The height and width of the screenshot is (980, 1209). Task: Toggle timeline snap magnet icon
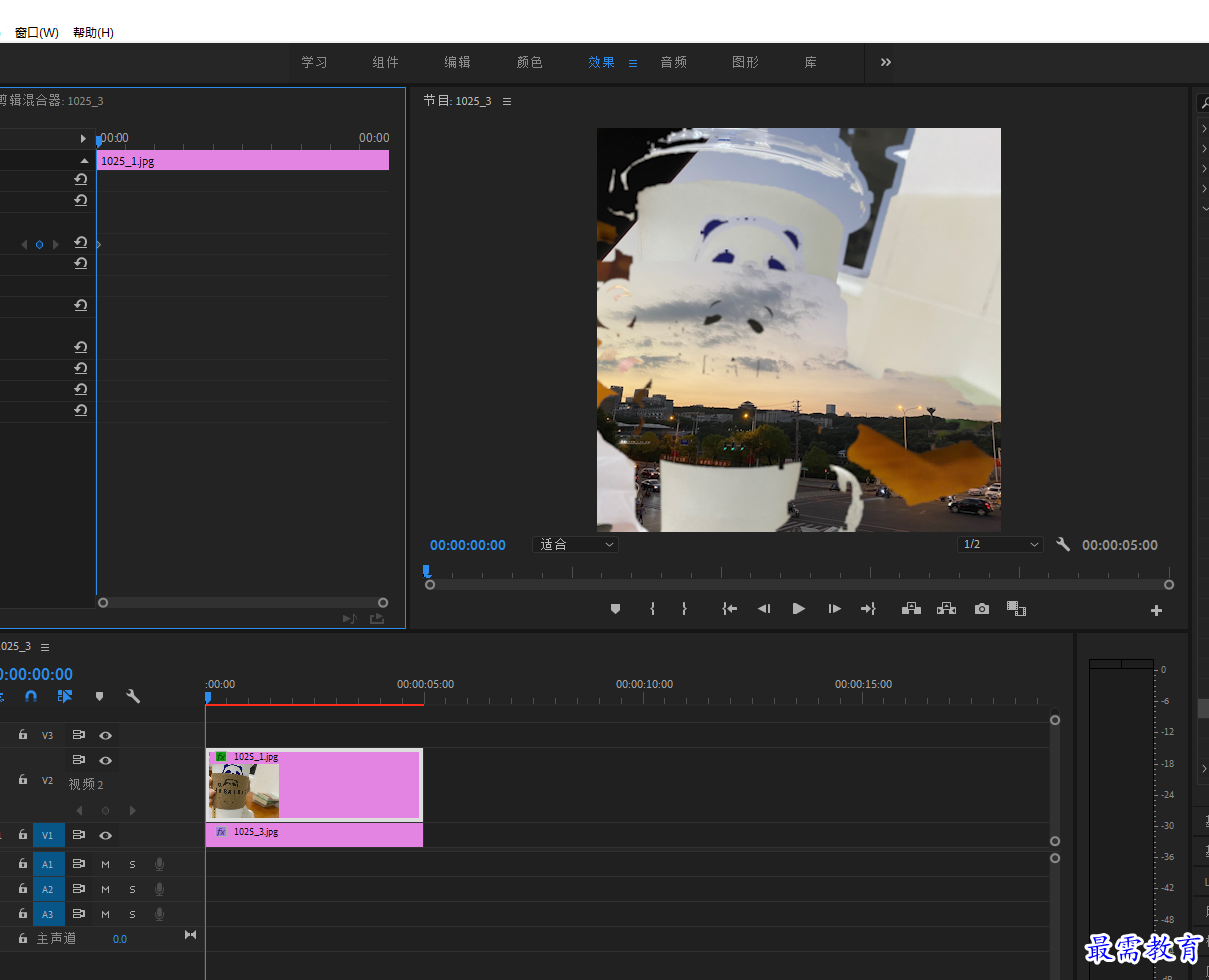tap(31, 696)
